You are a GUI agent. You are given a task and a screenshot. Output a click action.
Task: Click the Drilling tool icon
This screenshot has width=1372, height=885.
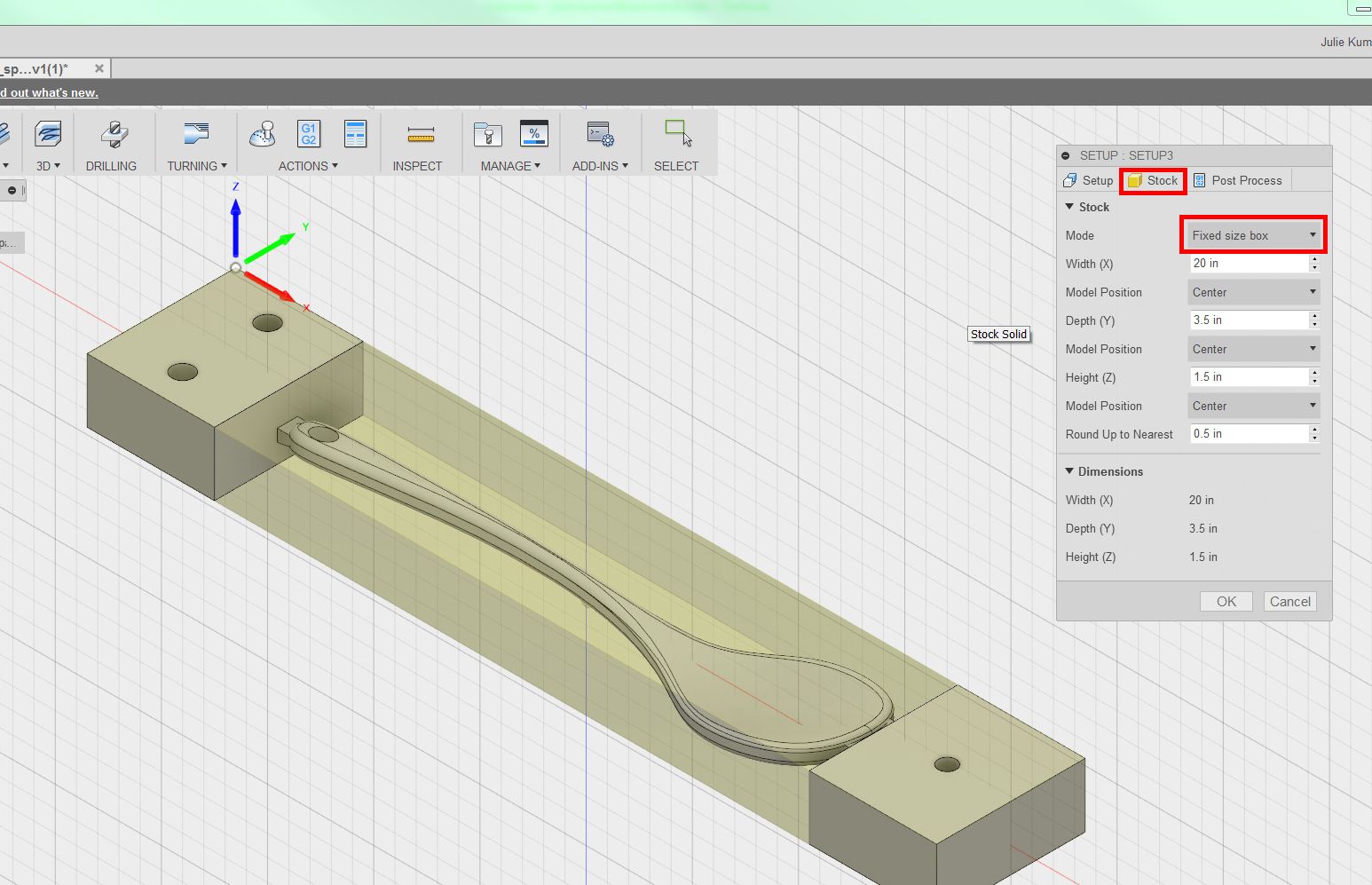[113, 135]
